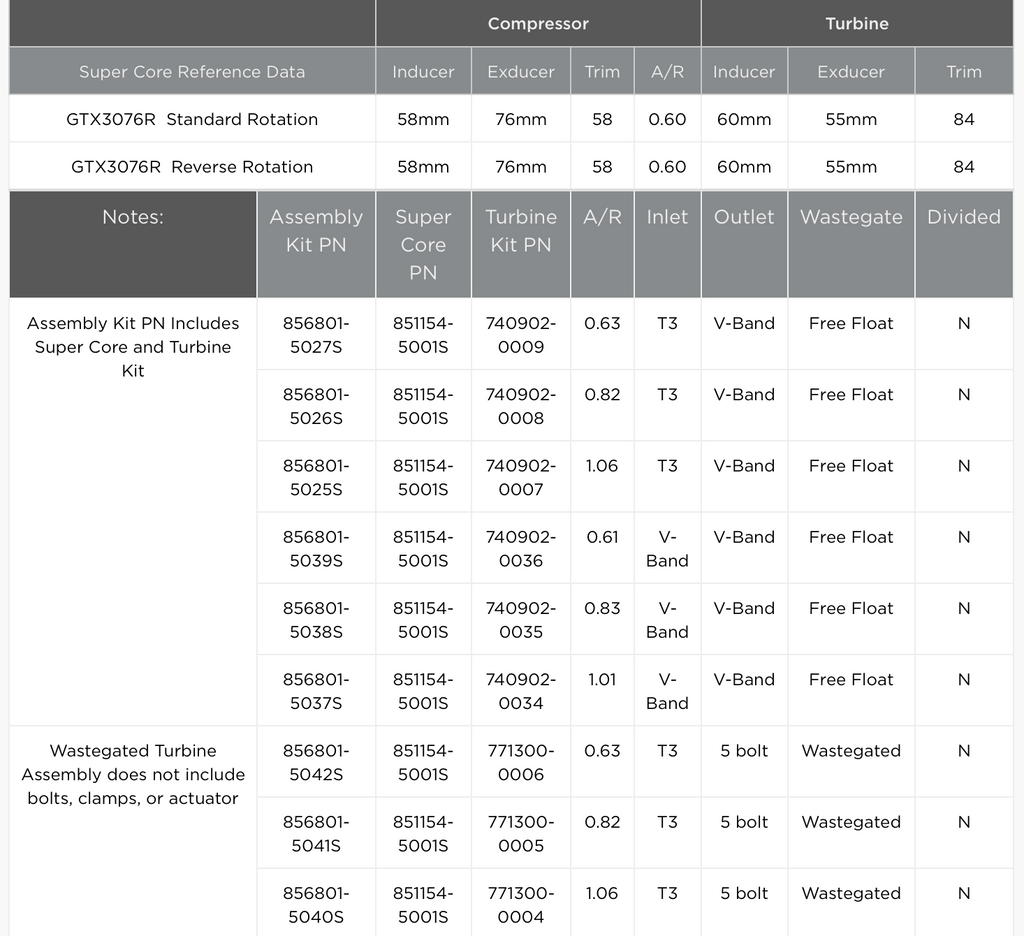This screenshot has width=1024, height=936.
Task: Click the Exducer header under Turbine
Action: (x=851, y=71)
